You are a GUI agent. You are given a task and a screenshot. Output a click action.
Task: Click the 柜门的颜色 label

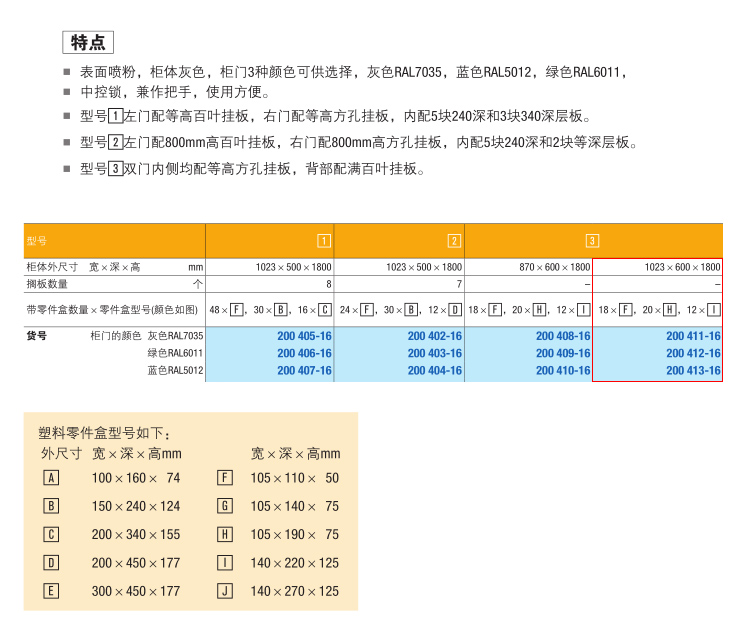tap(116, 336)
